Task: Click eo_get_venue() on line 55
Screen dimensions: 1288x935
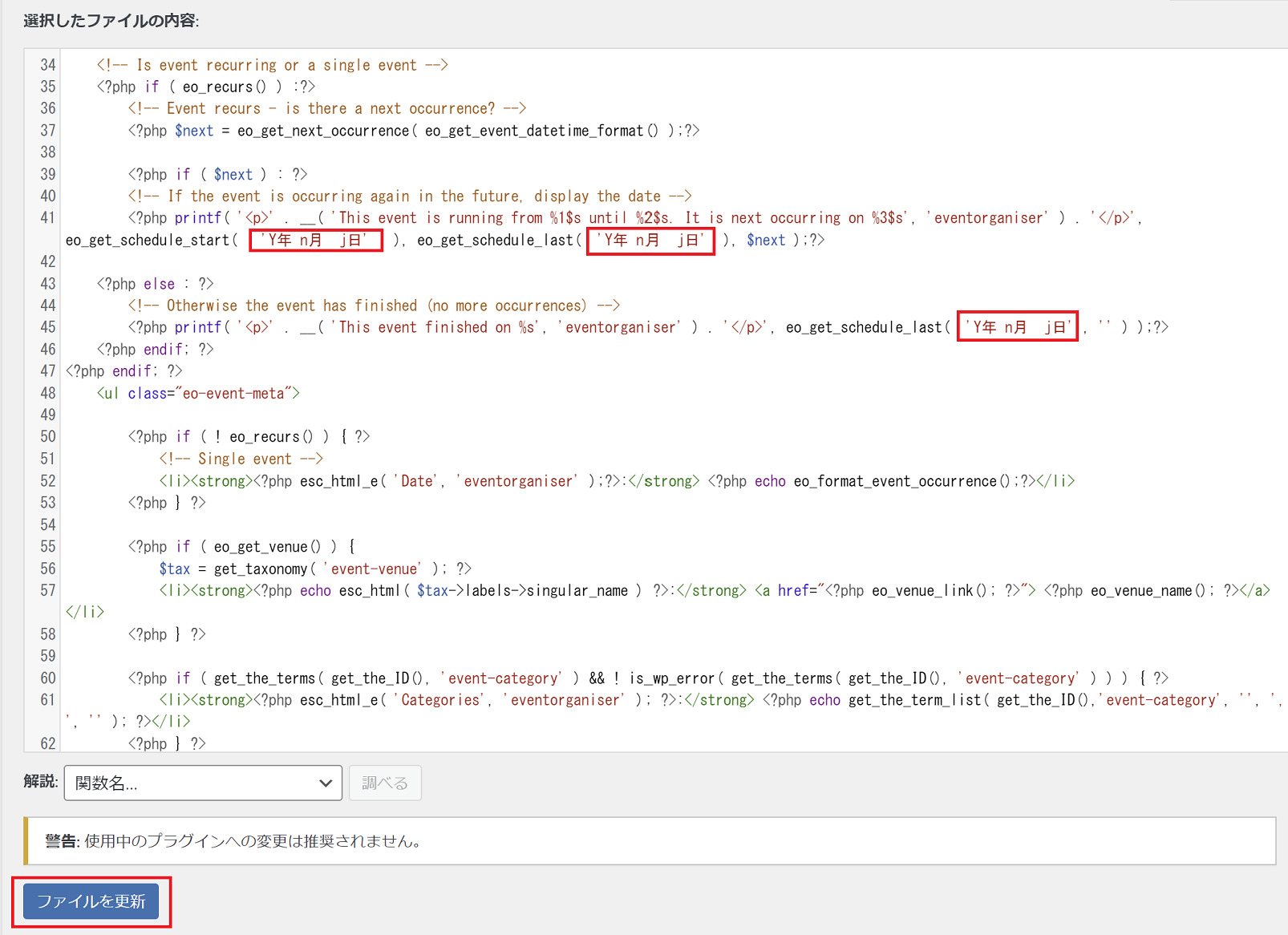Action: 266,547
